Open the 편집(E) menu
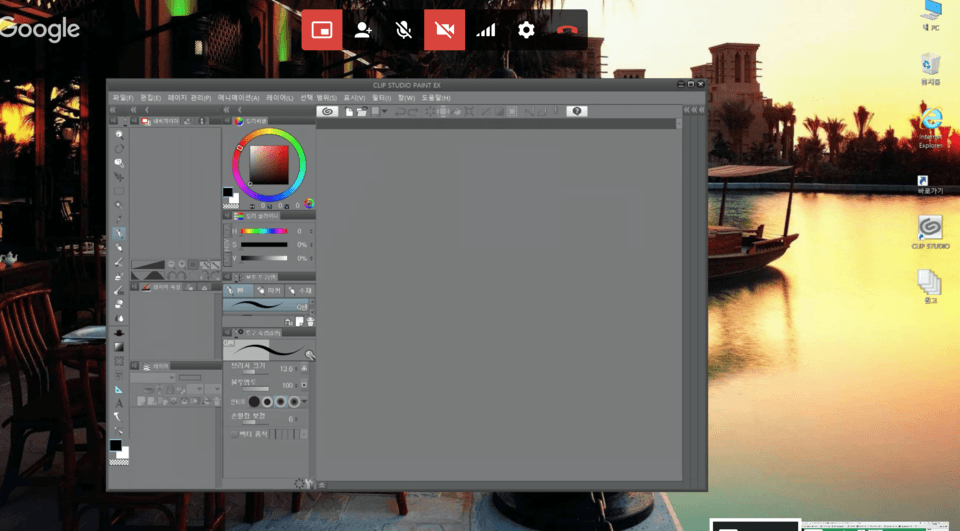Image resolution: width=960 pixels, height=531 pixels. coord(150,97)
